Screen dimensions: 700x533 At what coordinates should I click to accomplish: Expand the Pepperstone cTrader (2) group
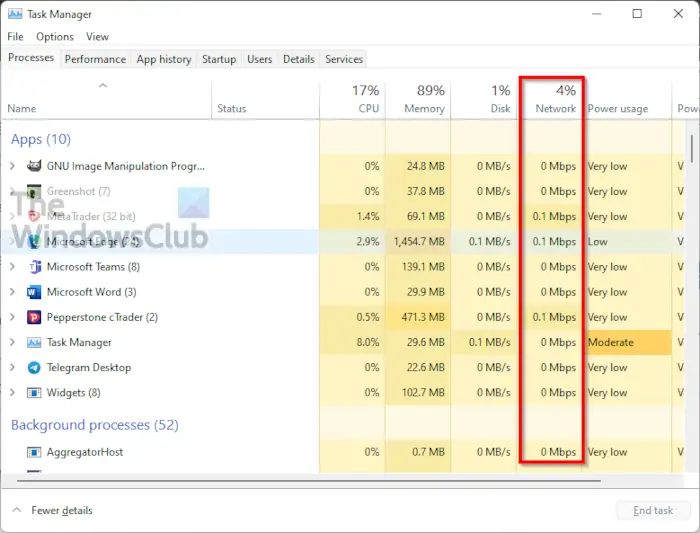(12, 317)
